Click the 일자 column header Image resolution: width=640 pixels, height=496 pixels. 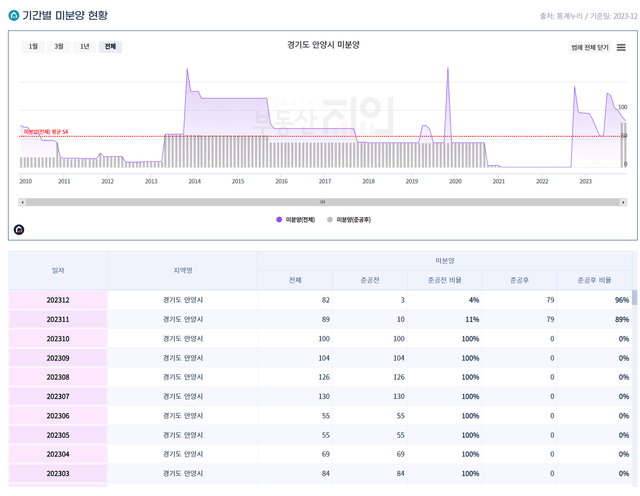coord(58,270)
